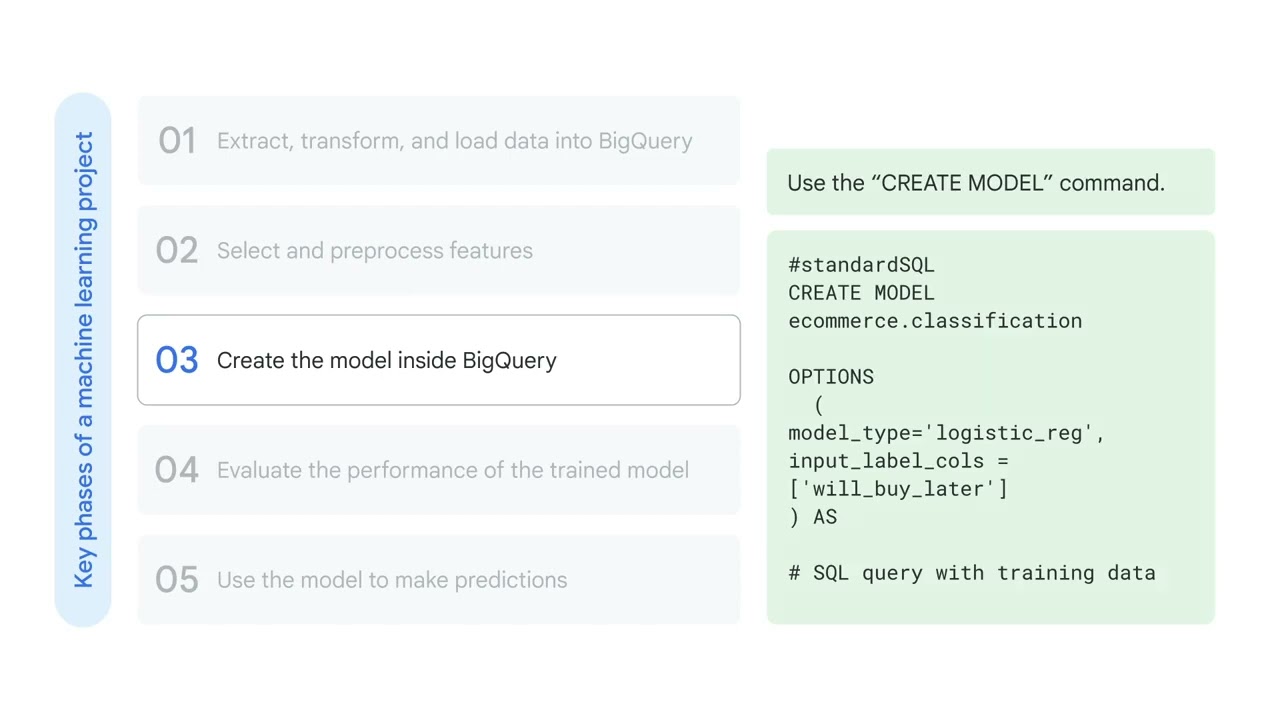Select step 02 Select and preprocess features

coord(438,250)
